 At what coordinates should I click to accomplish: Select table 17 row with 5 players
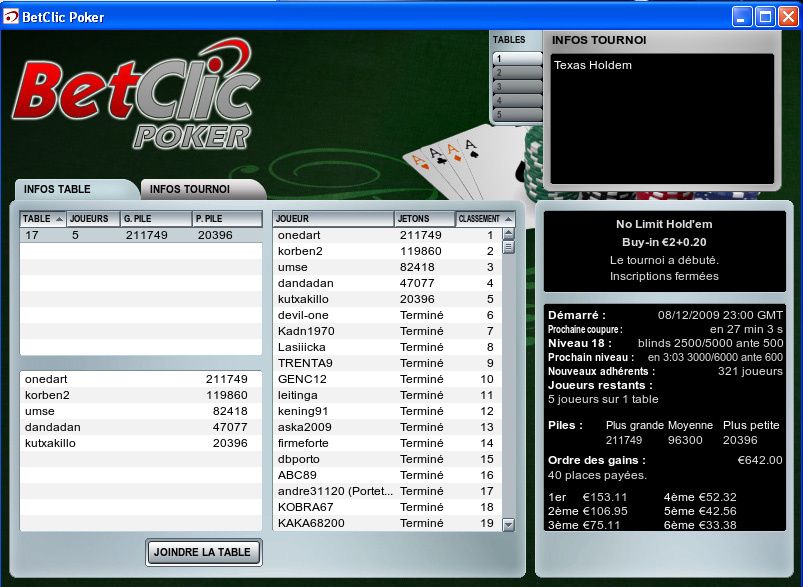(141, 235)
